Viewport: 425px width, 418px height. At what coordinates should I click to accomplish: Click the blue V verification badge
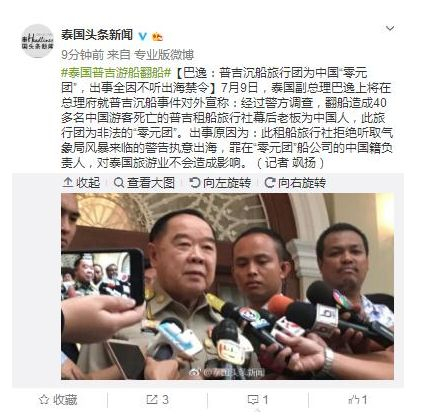[x=143, y=36]
